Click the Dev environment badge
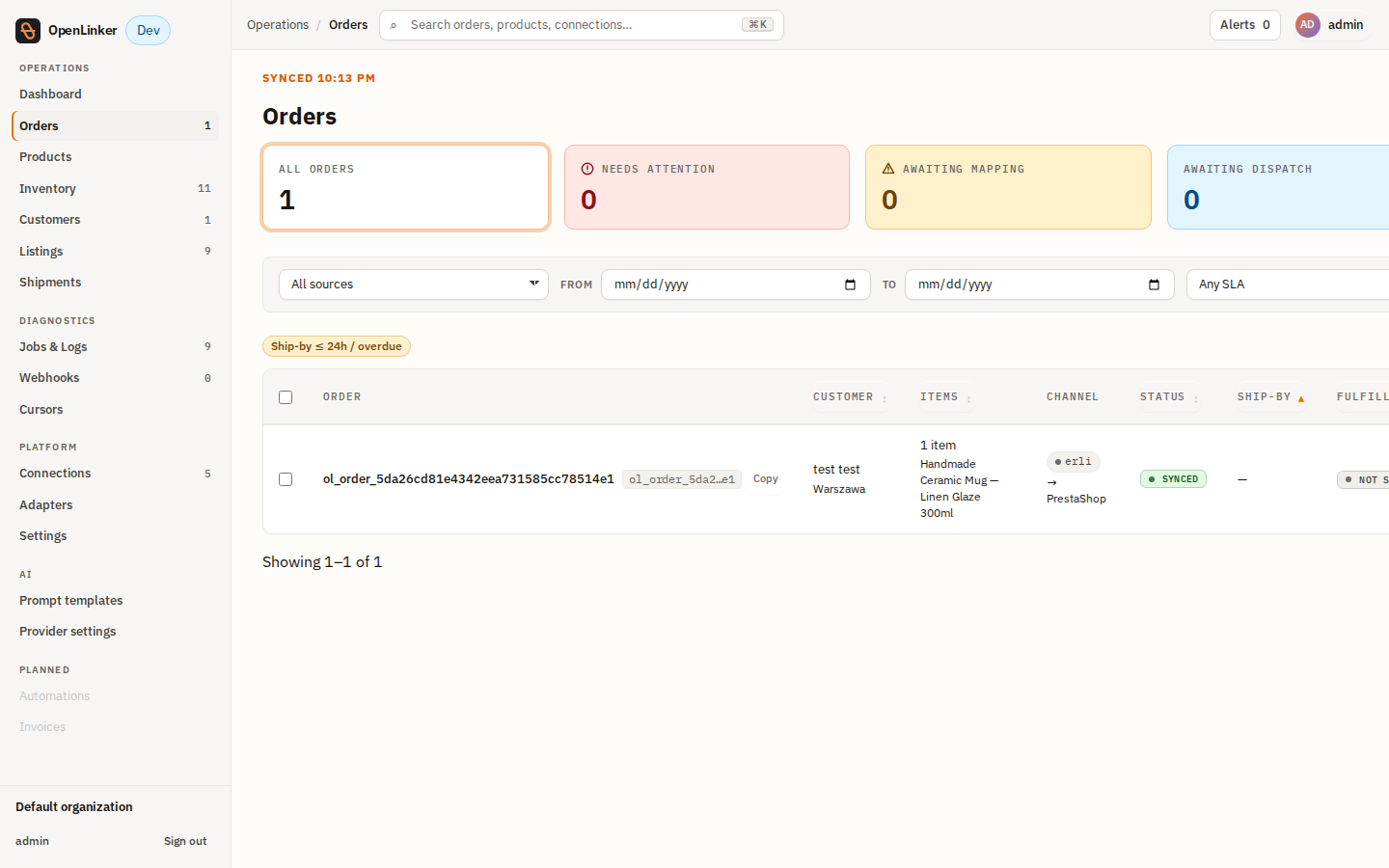Image resolution: width=1389 pixels, height=868 pixels. pyautogui.click(x=149, y=31)
